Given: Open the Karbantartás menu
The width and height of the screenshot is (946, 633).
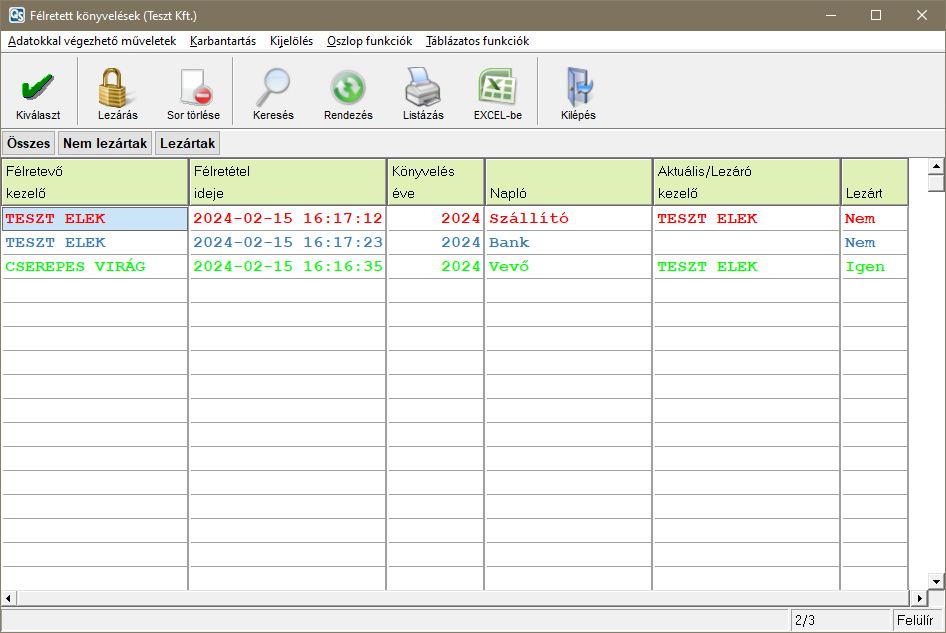Looking at the screenshot, I should coord(223,41).
